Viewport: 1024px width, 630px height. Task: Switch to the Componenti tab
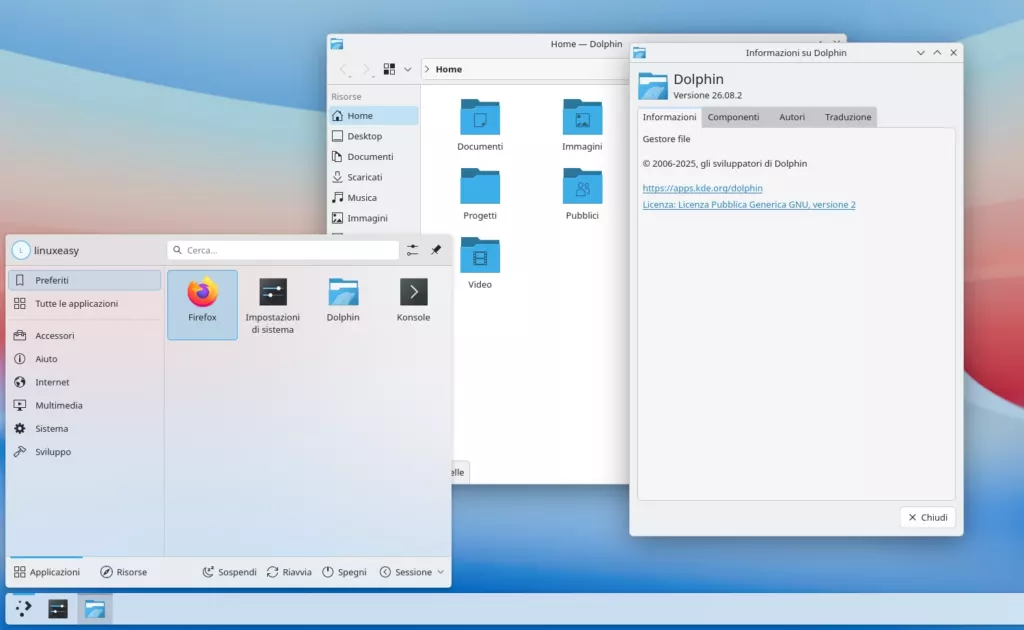[x=733, y=117]
